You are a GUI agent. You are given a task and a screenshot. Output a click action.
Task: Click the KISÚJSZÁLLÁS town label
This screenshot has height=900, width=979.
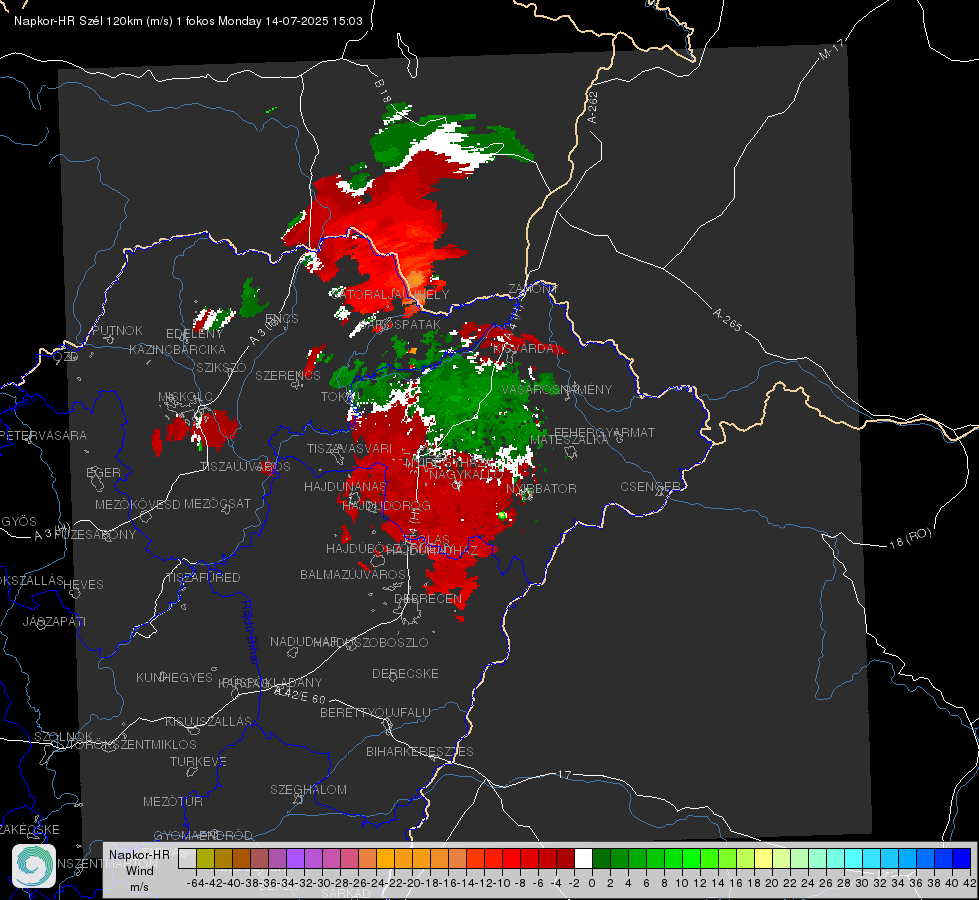pos(208,721)
